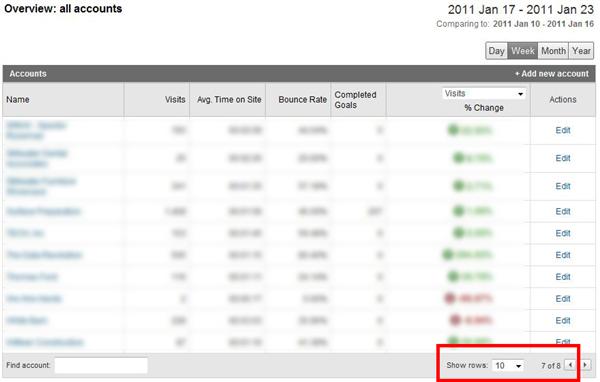Focus the Find account search field
Image resolution: width=600 pixels, height=382 pixels.
101,365
